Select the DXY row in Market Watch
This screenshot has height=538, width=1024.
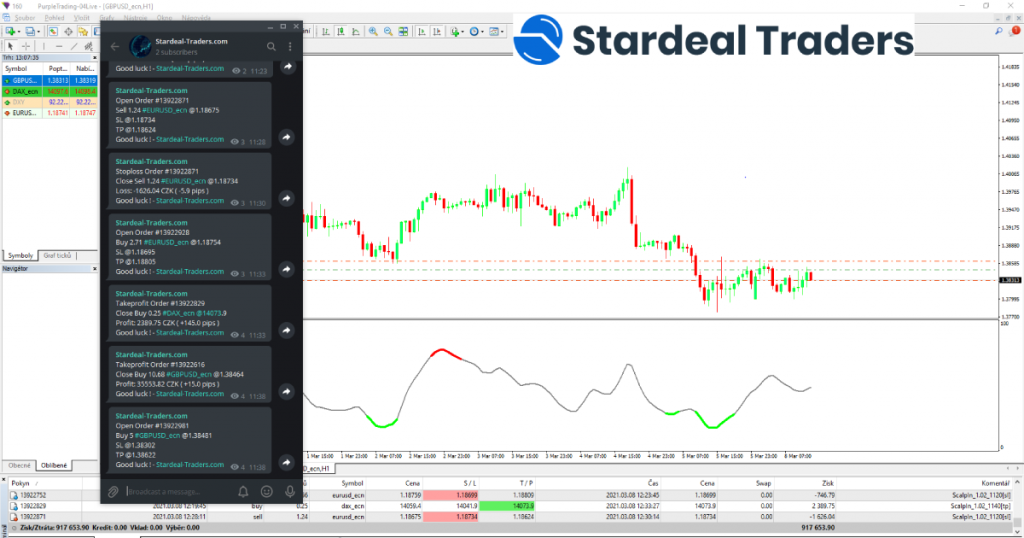[x=50, y=103]
